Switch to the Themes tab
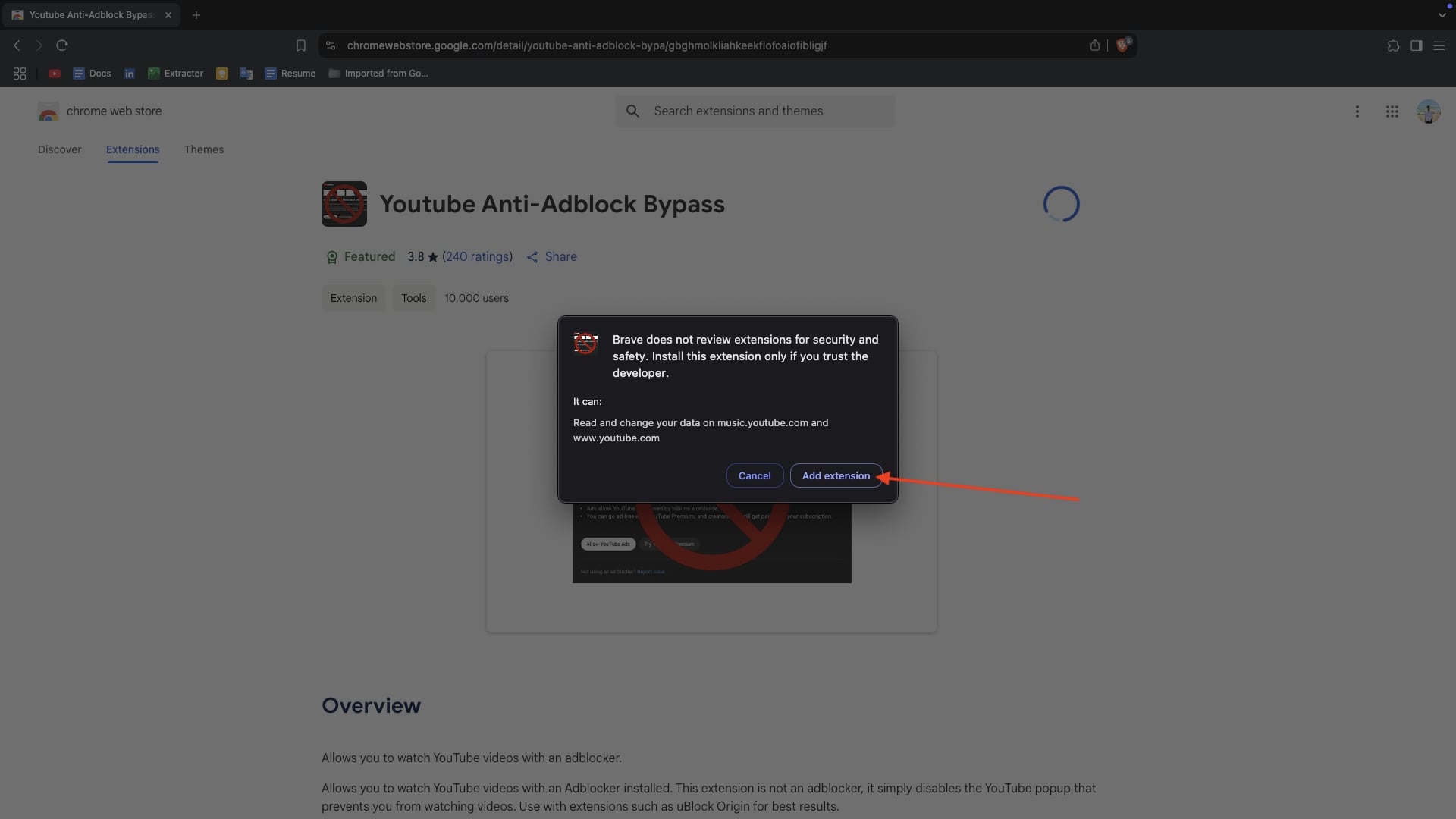 pos(203,149)
